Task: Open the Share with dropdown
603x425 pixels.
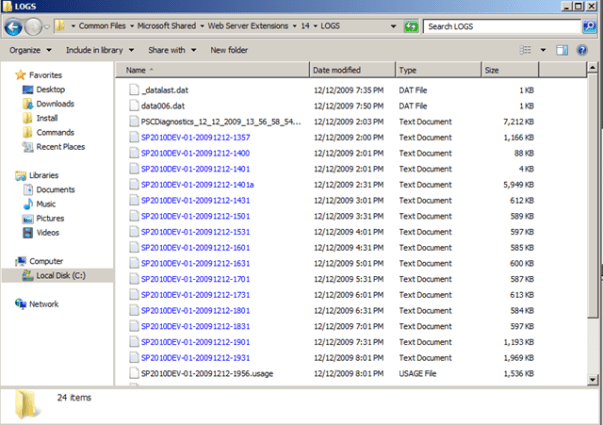Action: [171, 49]
